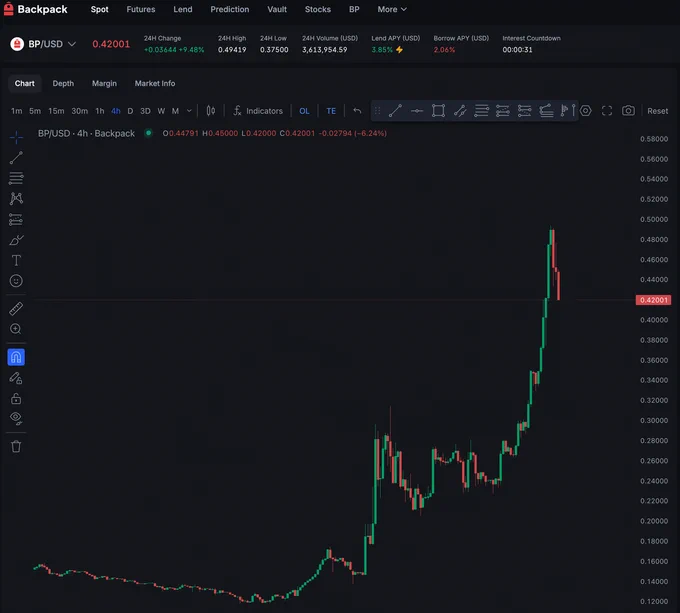Select the trend line tool in left sidebar
Viewport: 680px width, 613px height.
[x=16, y=158]
